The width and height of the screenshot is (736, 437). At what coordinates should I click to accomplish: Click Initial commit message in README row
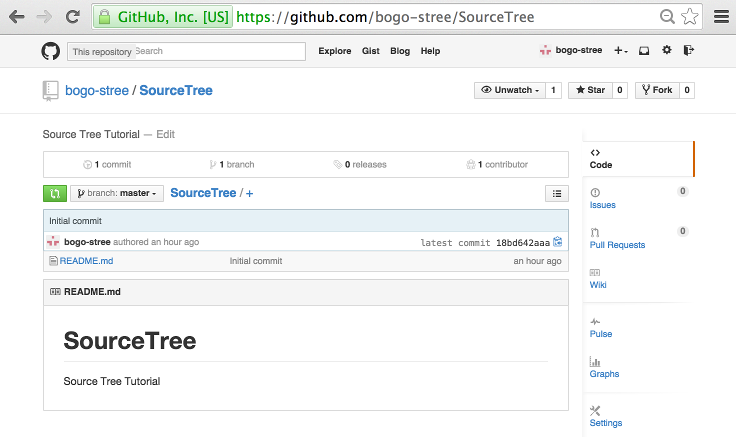[256, 261]
